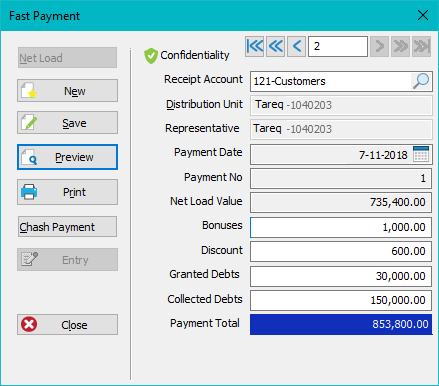Click the Representative label

[x=202, y=128]
